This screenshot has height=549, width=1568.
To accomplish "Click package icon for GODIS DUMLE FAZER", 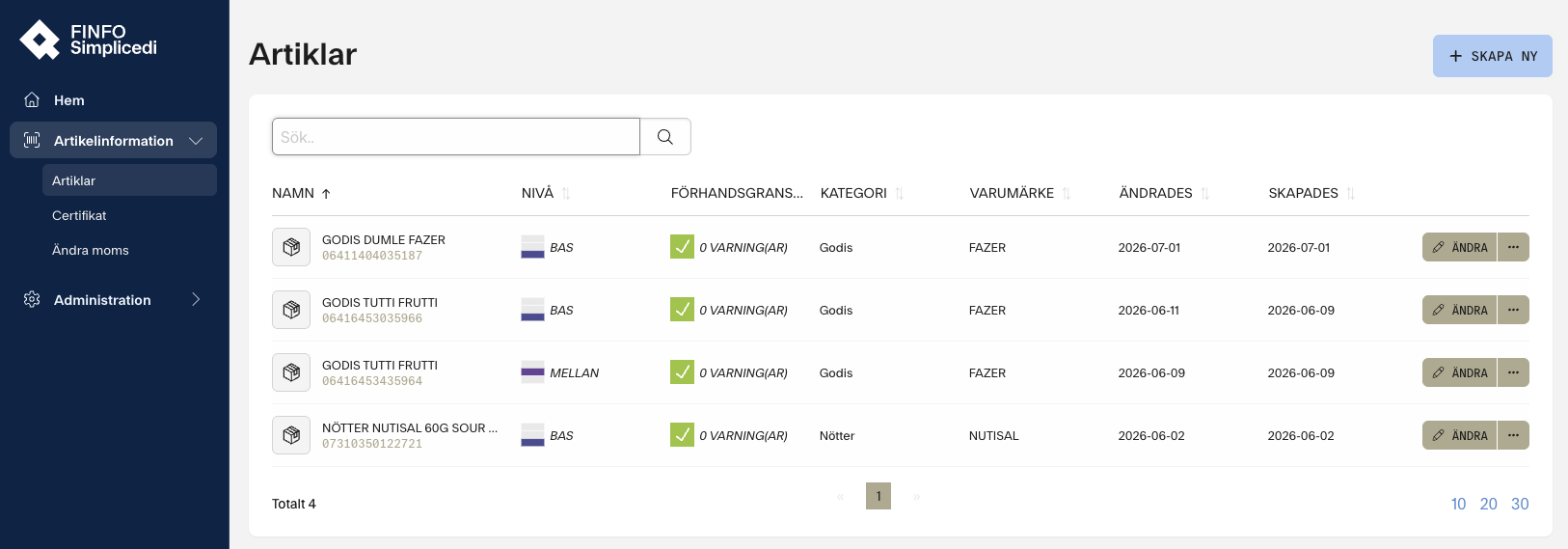I will click(x=291, y=247).
